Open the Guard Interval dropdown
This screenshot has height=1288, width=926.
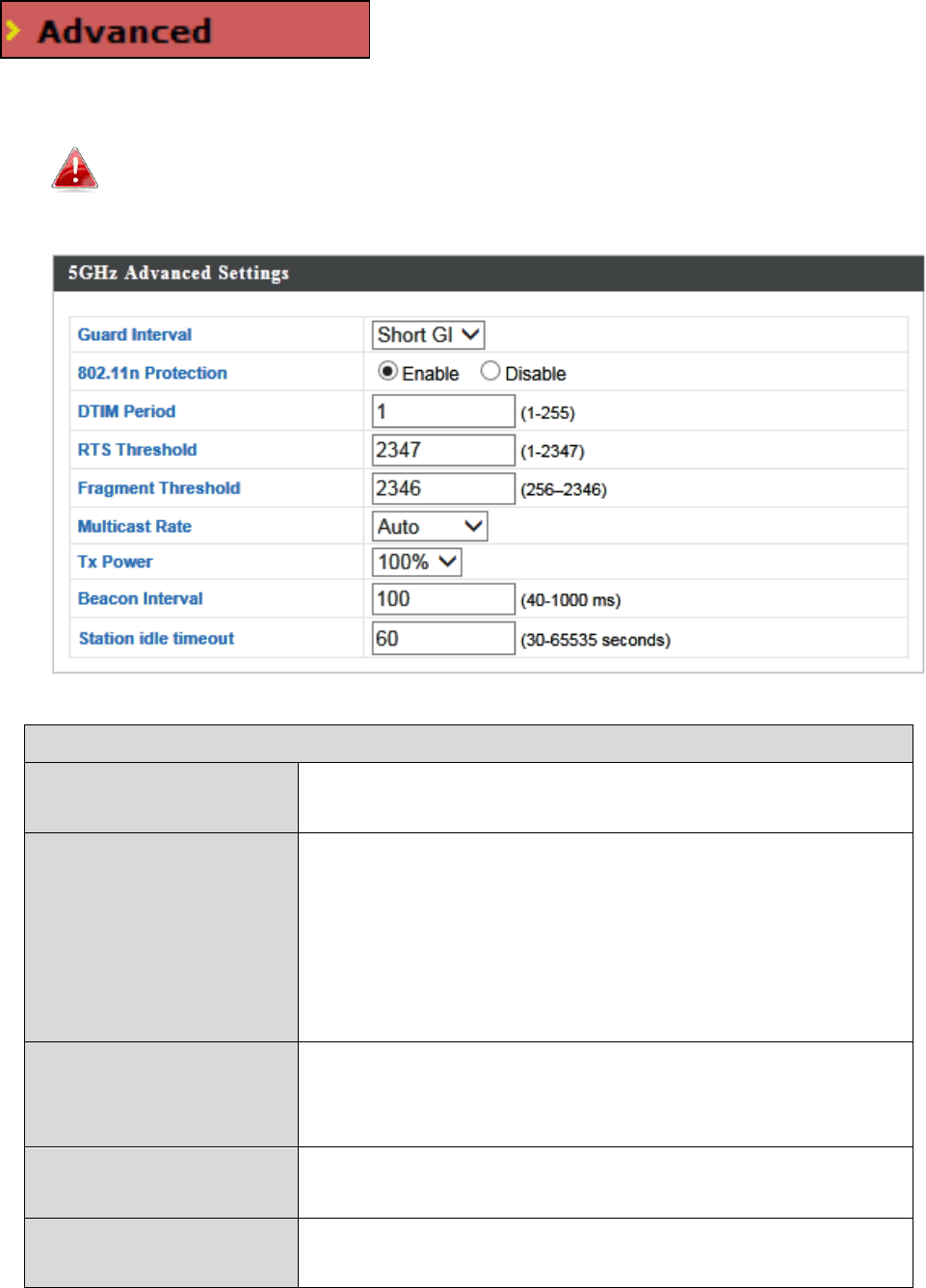pos(428,335)
